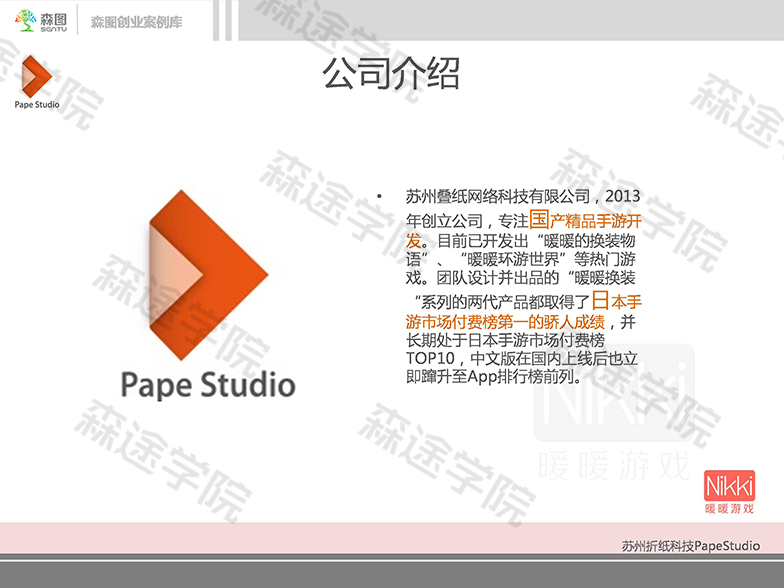This screenshot has width=784, height=588.
Task: Click the 暖暖游戏 caption under the Nikki logo
Action: pos(729,509)
